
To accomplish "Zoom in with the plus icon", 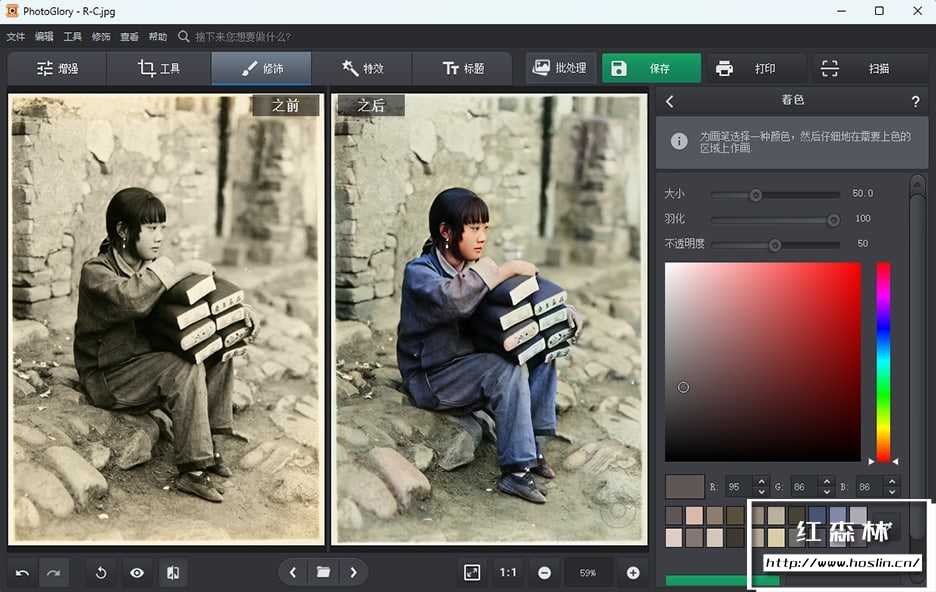I will point(633,573).
